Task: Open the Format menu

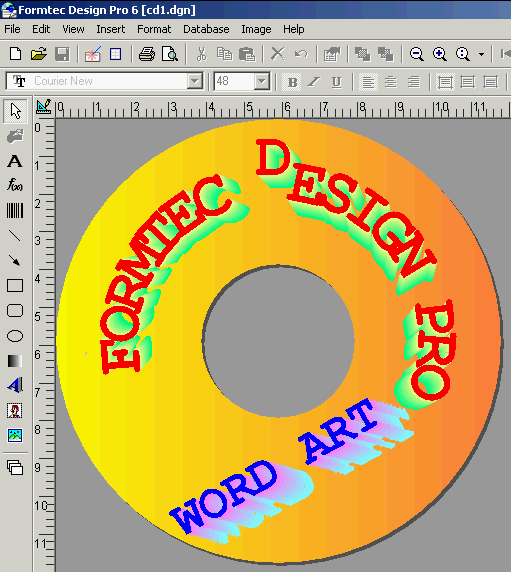Action: pyautogui.click(x=154, y=29)
